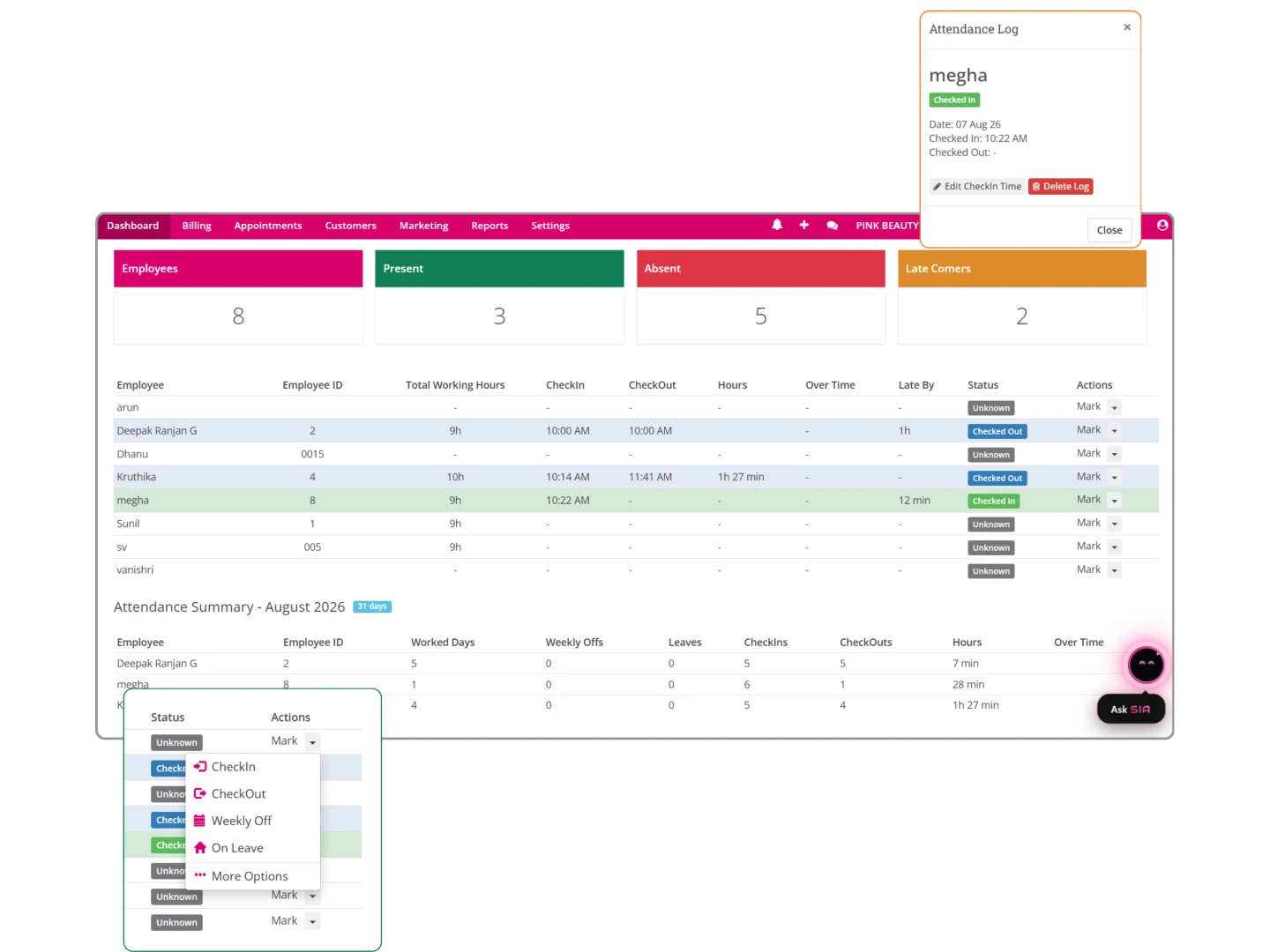Click megha's Checked In status badge

click(x=993, y=501)
